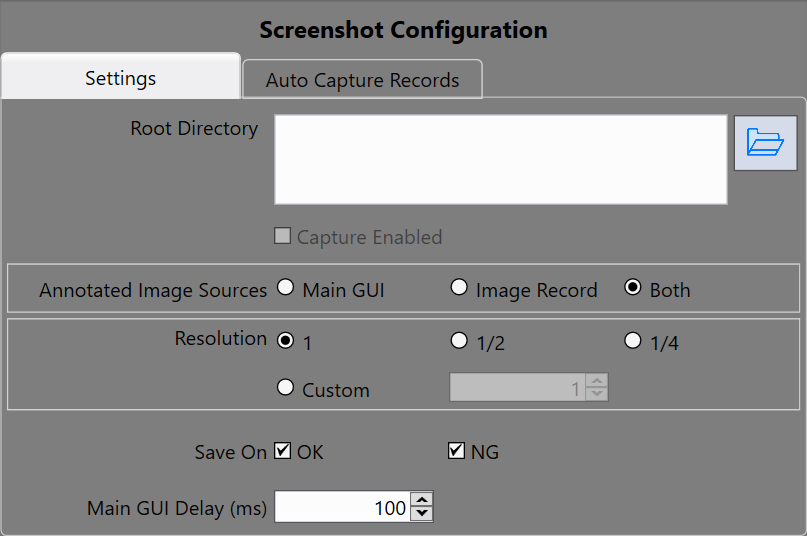Choose resolution 1 radio button
The image size is (807, 536).
(x=285, y=340)
